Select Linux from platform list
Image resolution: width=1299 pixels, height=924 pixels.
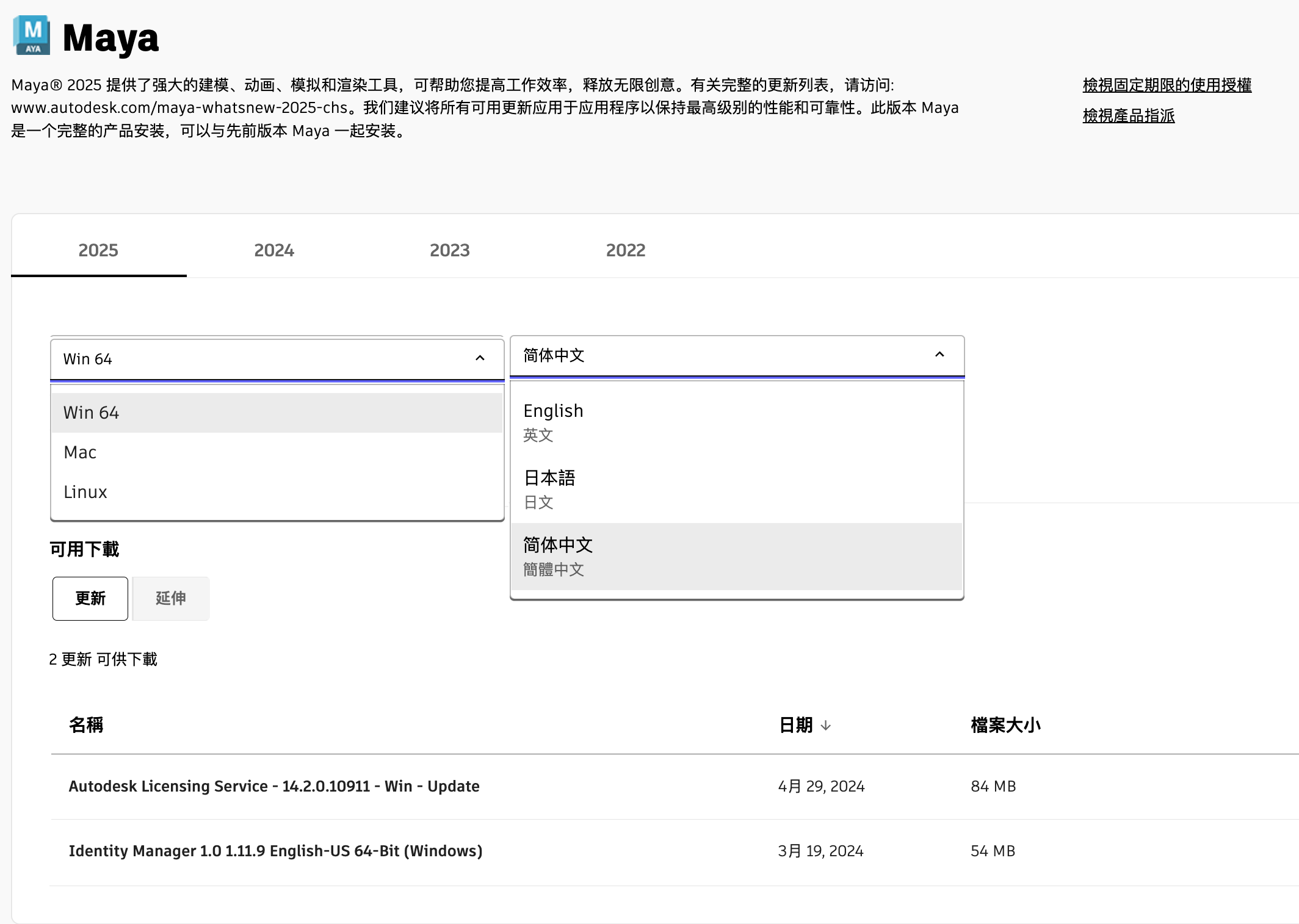pyautogui.click(x=85, y=492)
